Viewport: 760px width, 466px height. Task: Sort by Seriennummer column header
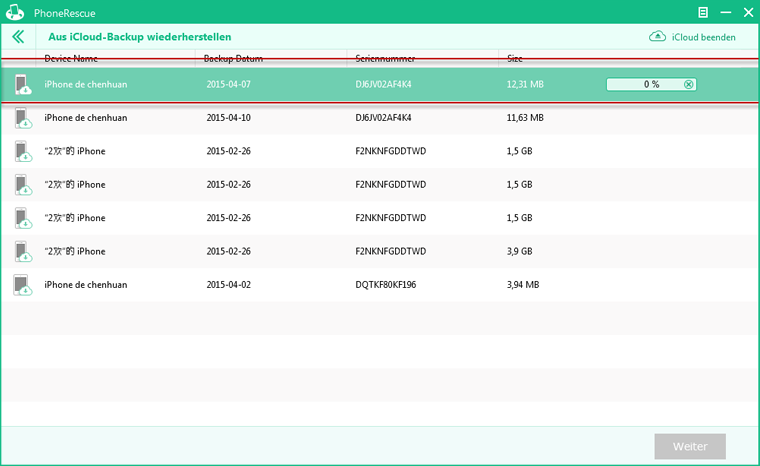point(385,59)
